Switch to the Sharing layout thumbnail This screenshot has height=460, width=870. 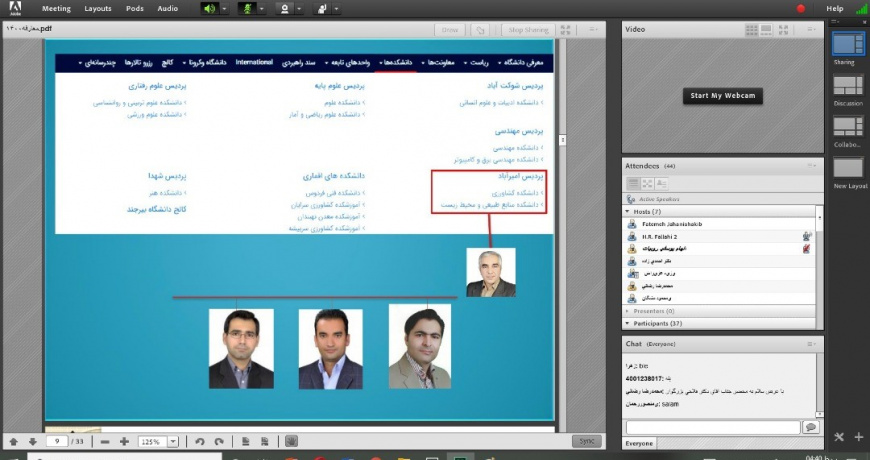[x=848, y=44]
